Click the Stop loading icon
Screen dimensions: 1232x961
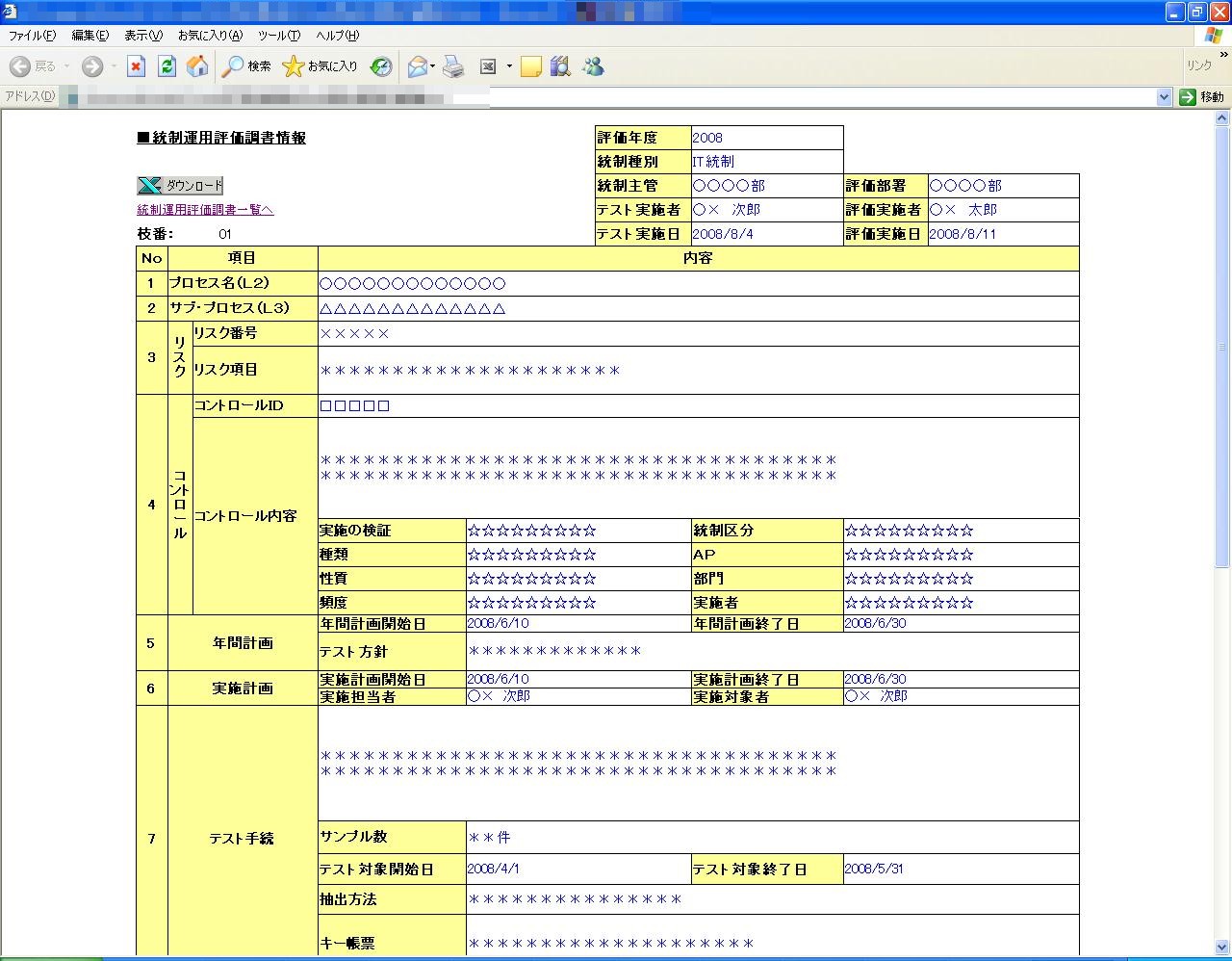coord(136,66)
